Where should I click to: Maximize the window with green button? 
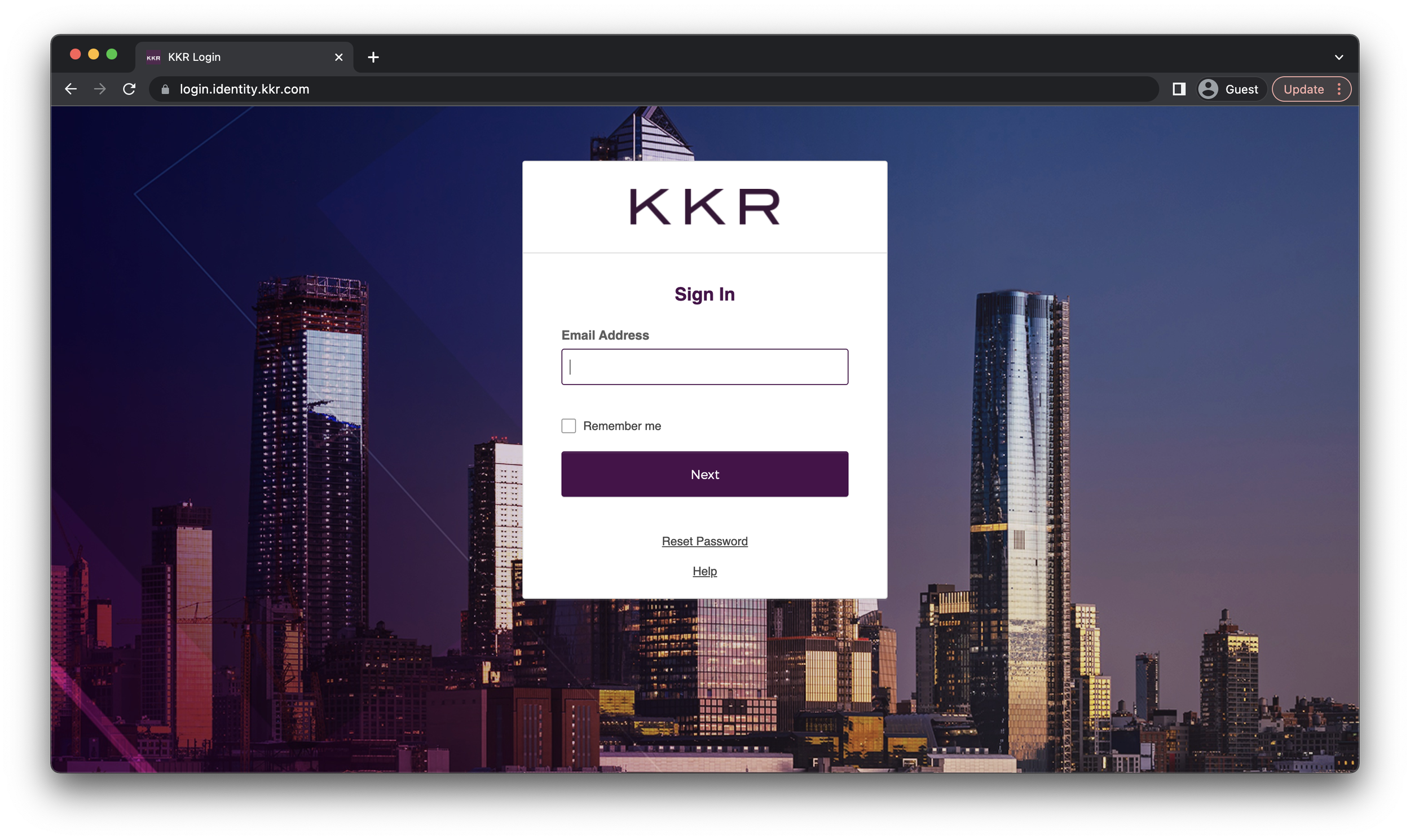(x=112, y=54)
